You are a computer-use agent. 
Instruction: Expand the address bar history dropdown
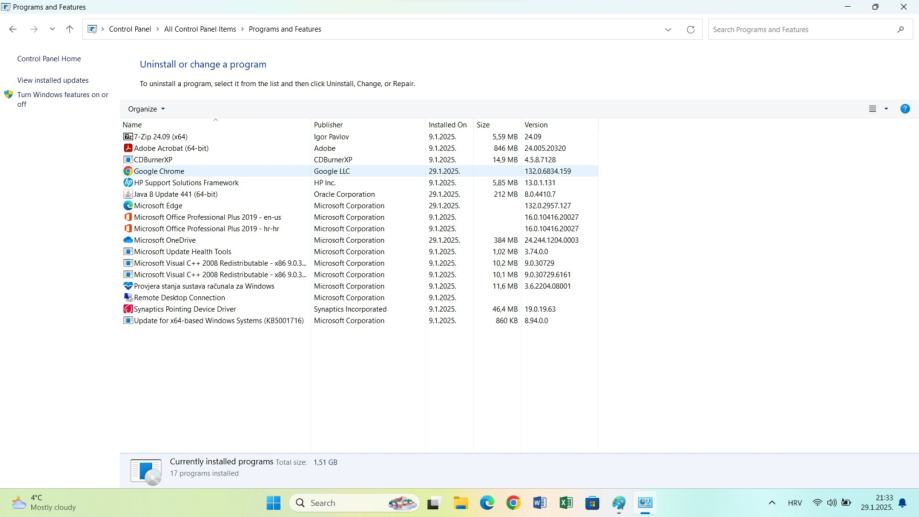pos(668,30)
